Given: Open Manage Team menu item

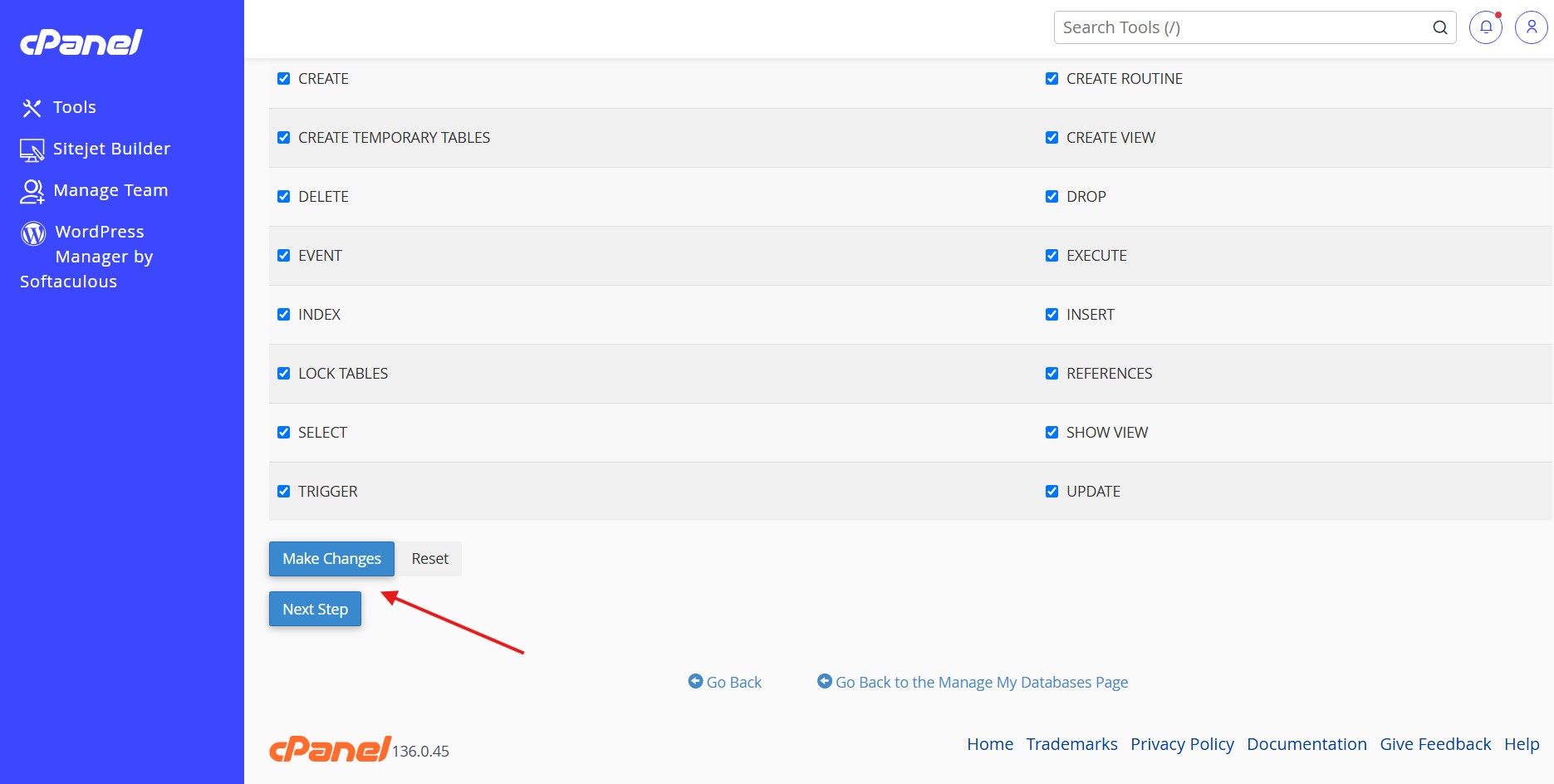Looking at the screenshot, I should pos(110,190).
